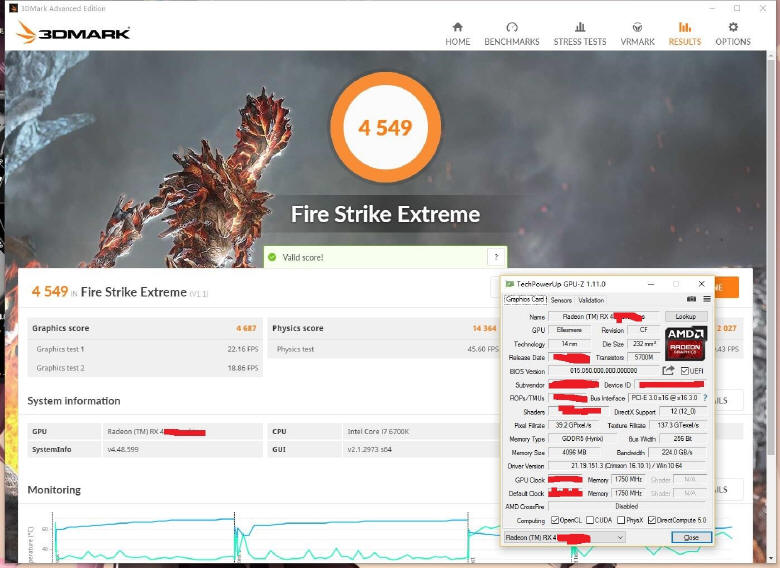The width and height of the screenshot is (780, 568).
Task: Click the AMD Radeon logo in GPU-Z
Action: click(x=686, y=344)
